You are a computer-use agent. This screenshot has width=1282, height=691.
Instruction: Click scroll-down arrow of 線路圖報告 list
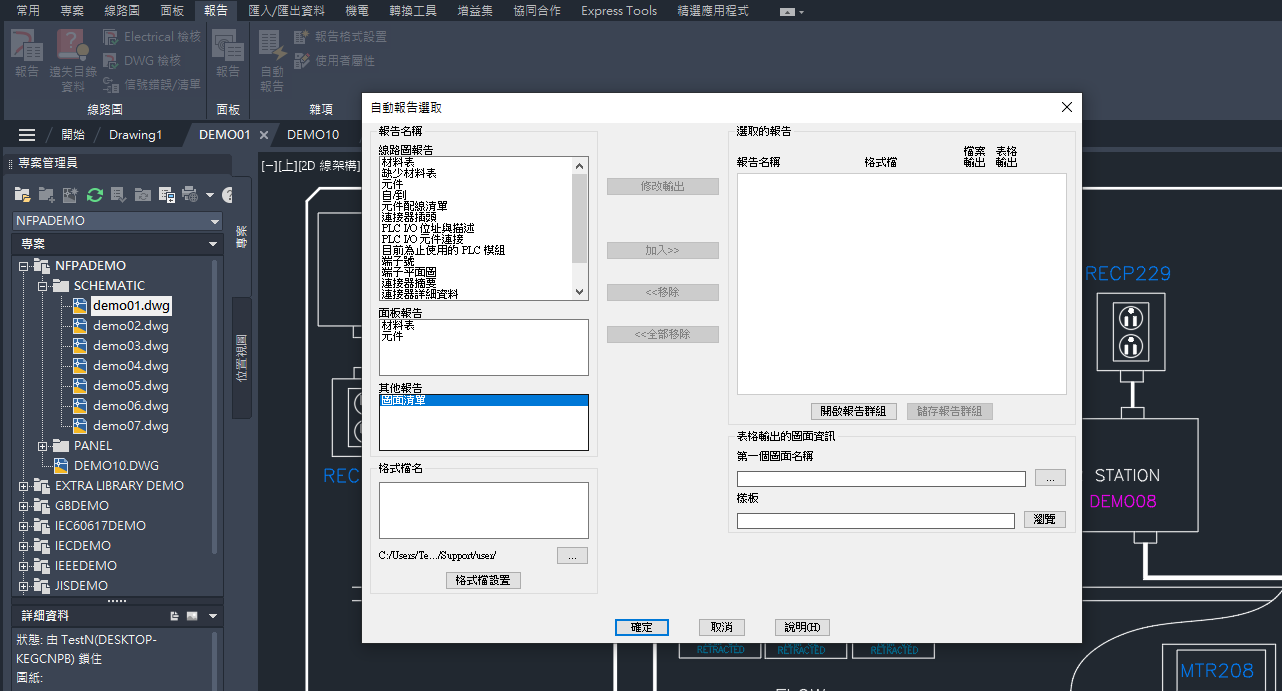pos(579,291)
